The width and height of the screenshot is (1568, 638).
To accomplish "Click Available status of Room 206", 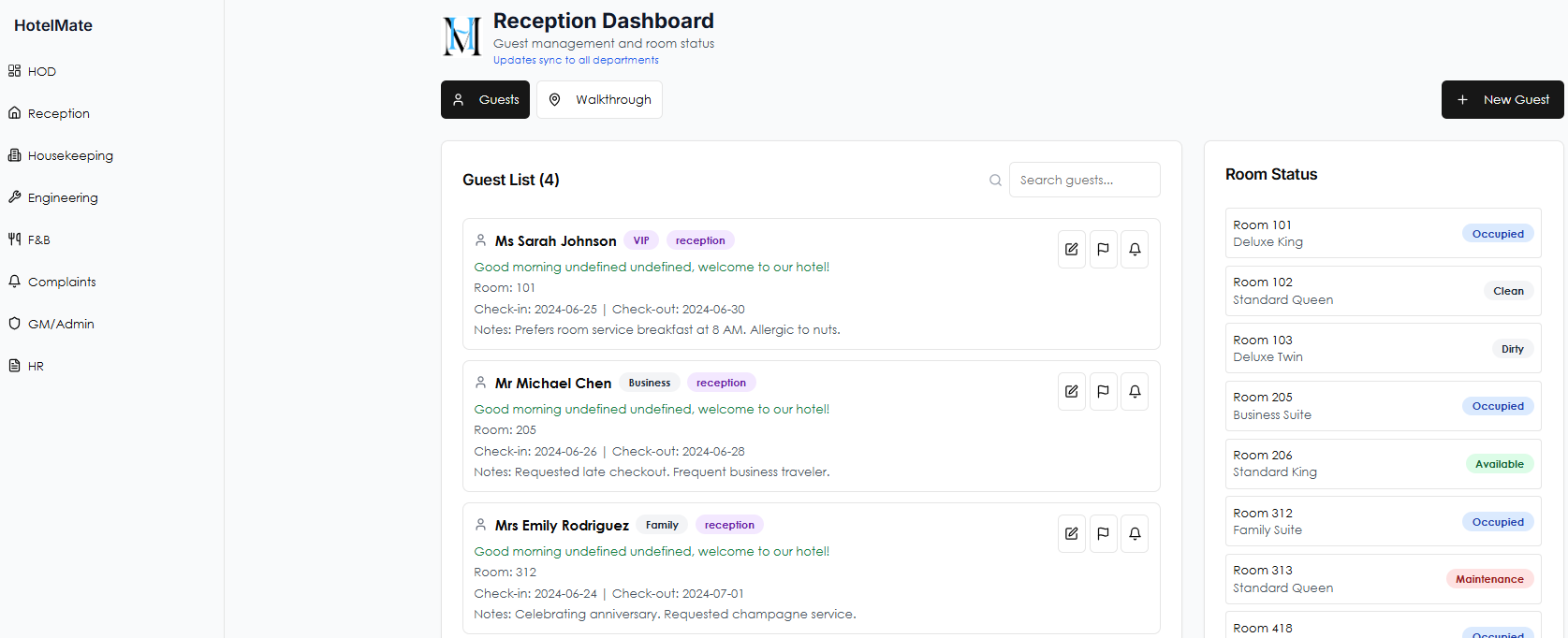I will point(1500,464).
